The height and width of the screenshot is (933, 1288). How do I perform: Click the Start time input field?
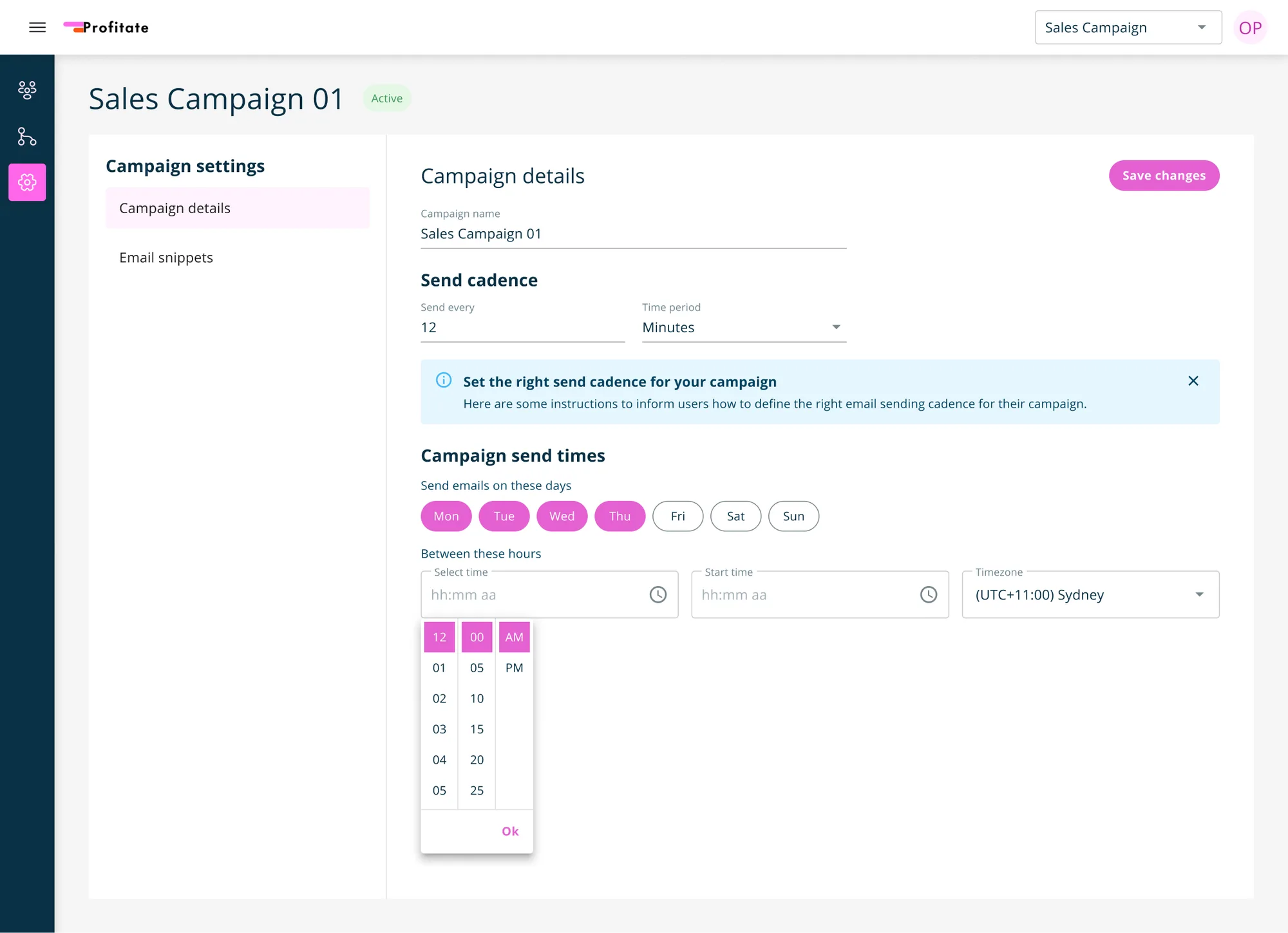click(820, 594)
